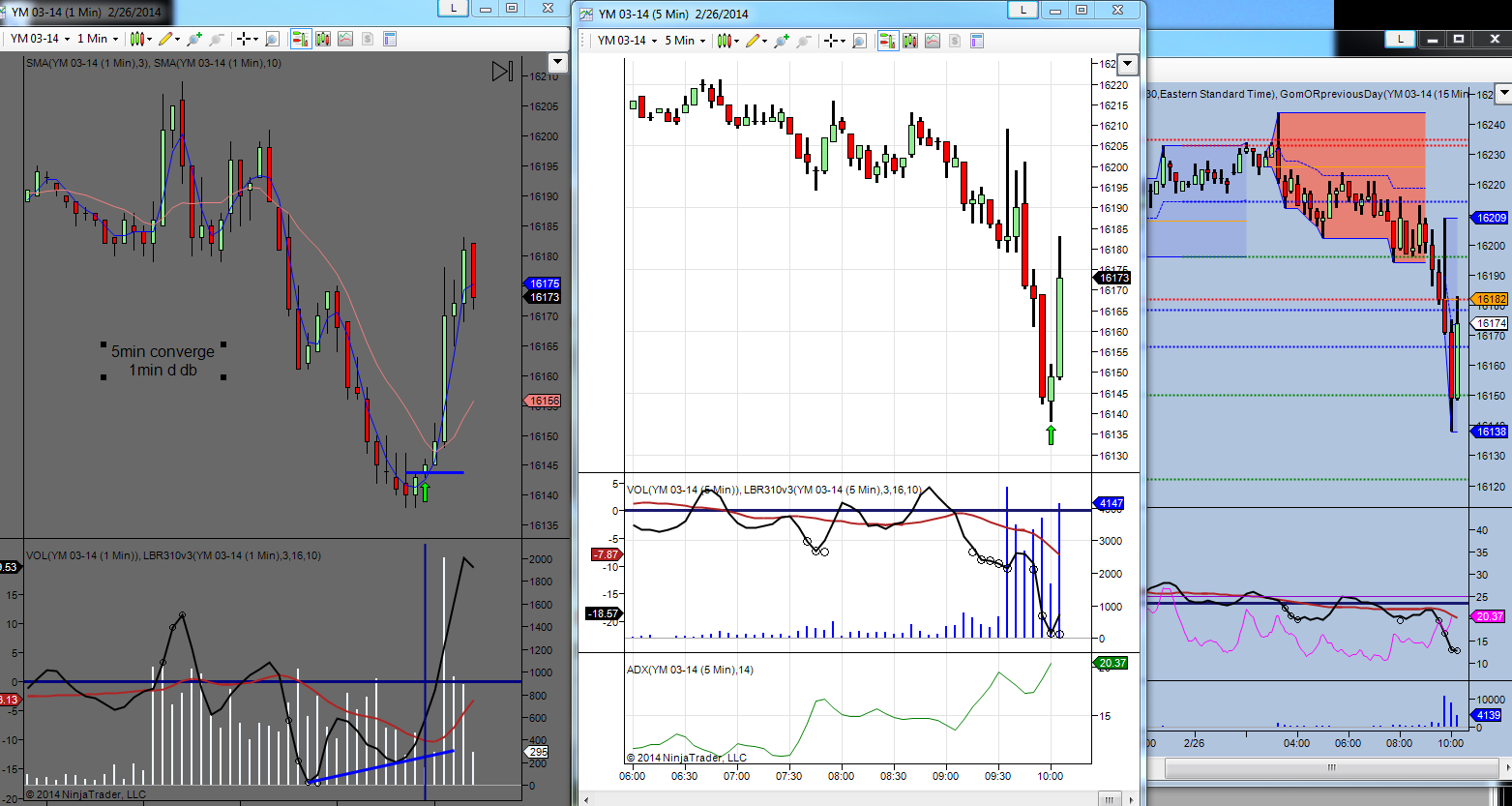Screen dimensions: 1512x806
Task: Open cursor crosshair menu in 5 Min window
Action: pyautogui.click(x=834, y=41)
